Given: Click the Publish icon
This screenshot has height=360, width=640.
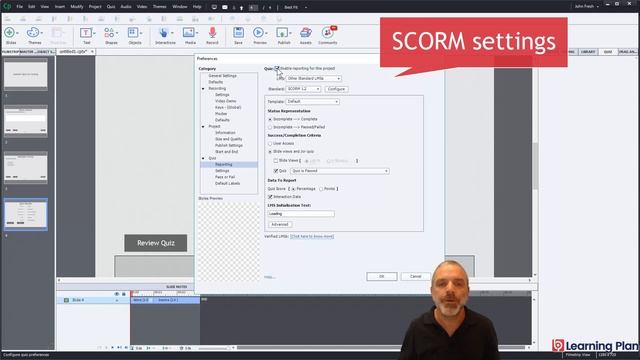Looking at the screenshot, I should pyautogui.click(x=282, y=33).
